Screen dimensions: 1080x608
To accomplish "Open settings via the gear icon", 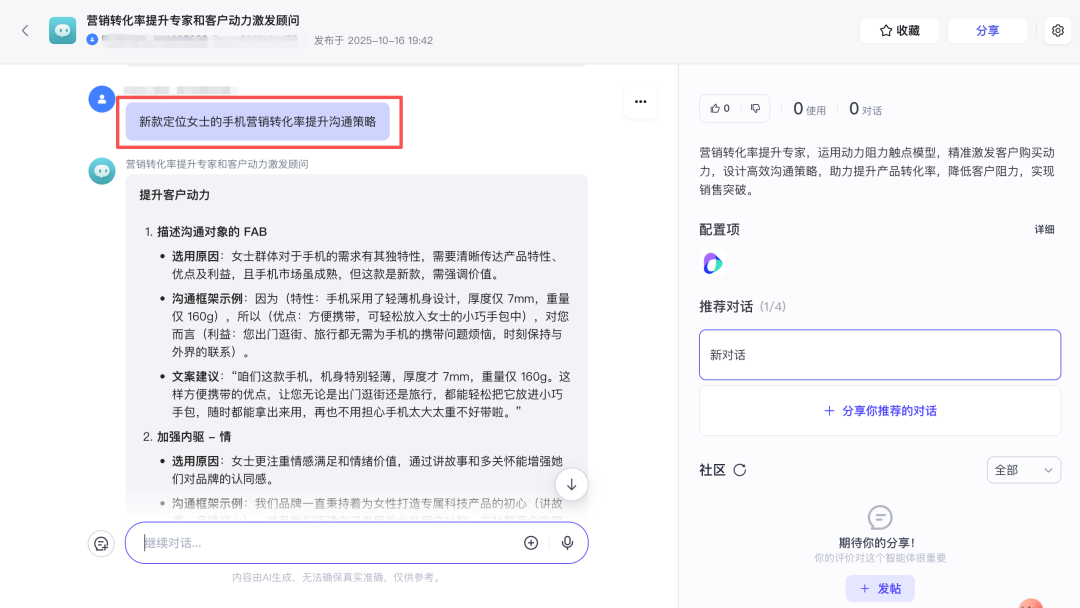I will point(1058,30).
